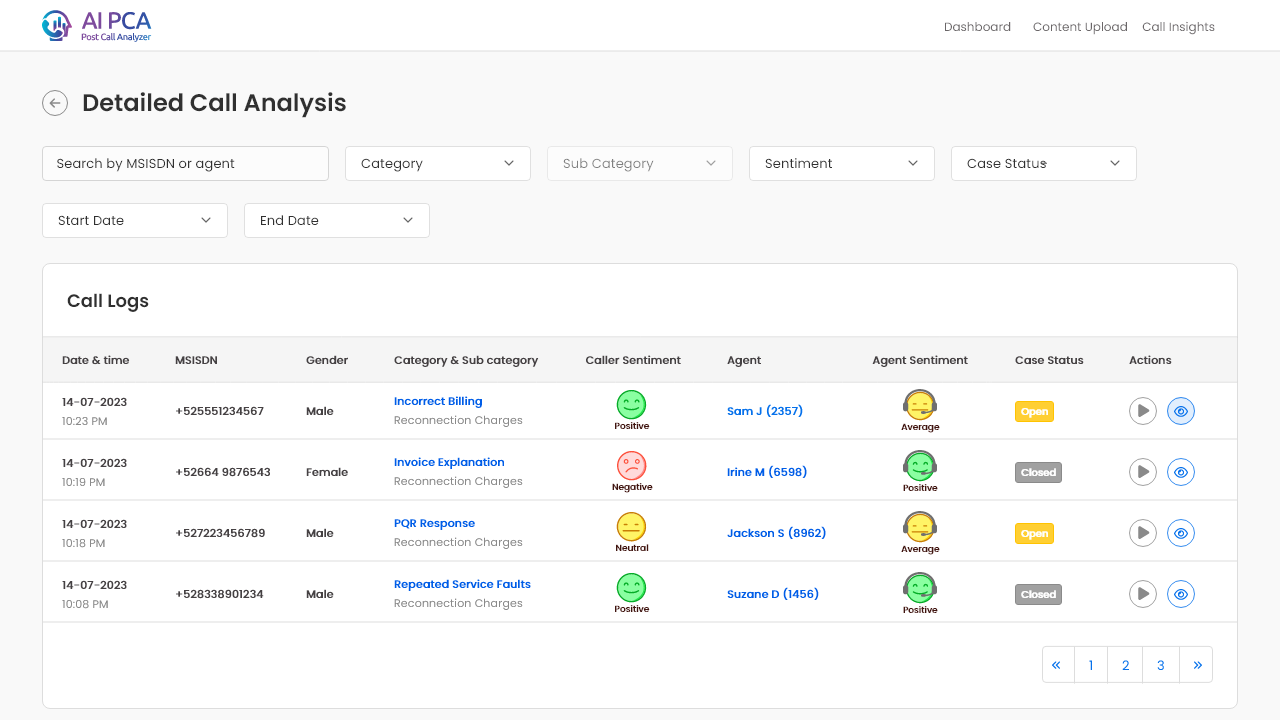Click MSISDN +525551234567
The height and width of the screenshot is (720, 1280).
tap(219, 411)
